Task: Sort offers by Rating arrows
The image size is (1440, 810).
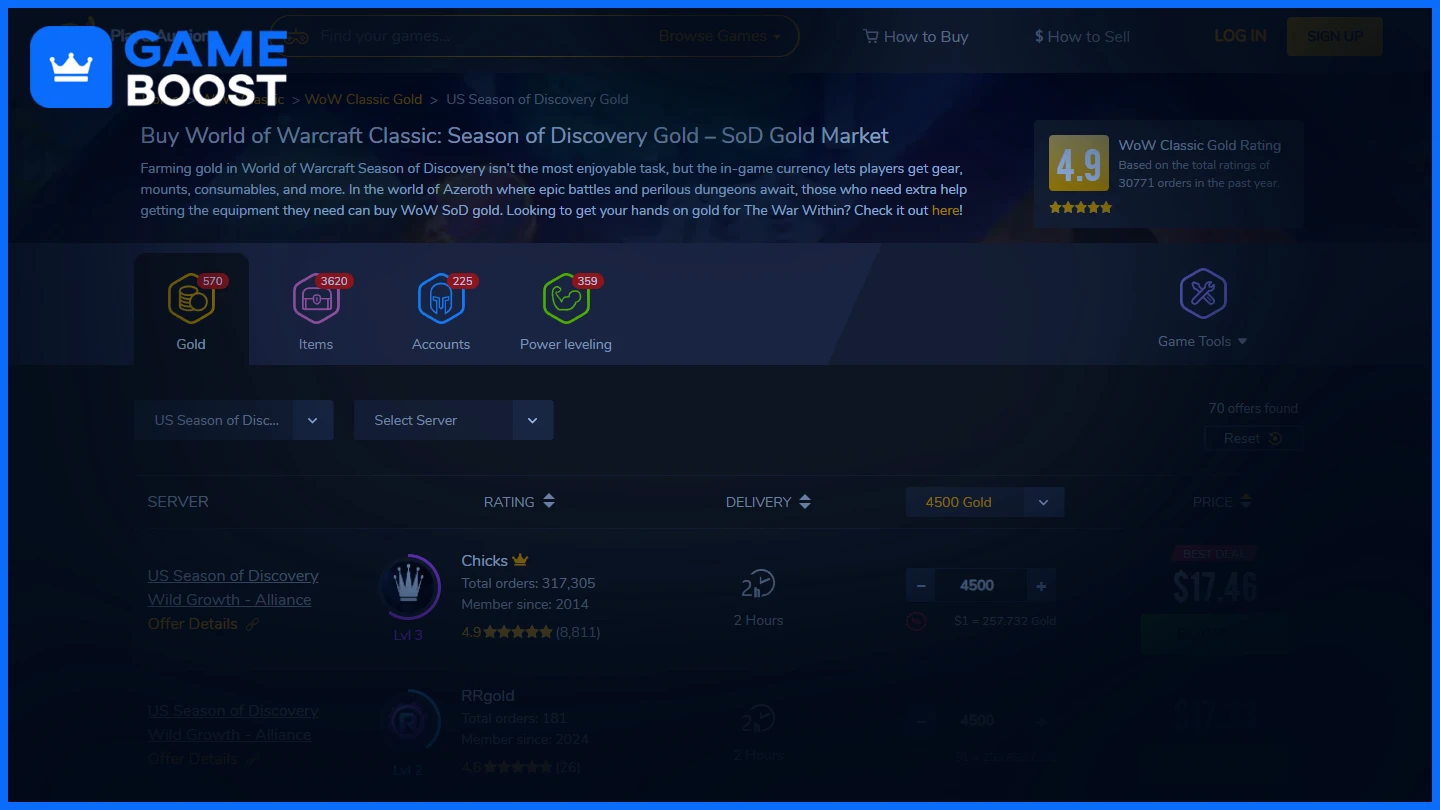Action: (549, 502)
